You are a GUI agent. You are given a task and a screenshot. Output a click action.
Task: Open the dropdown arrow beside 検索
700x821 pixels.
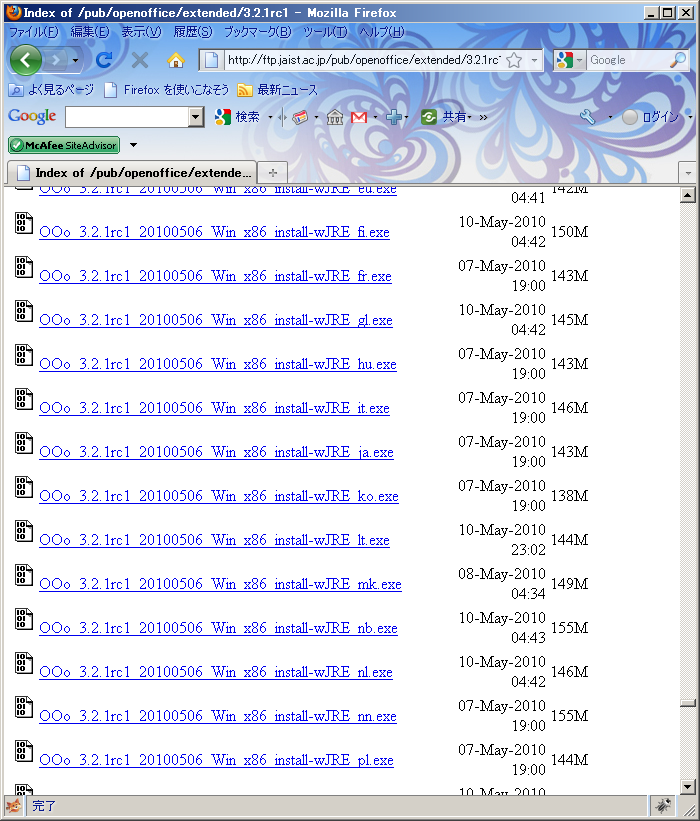pyautogui.click(x=270, y=117)
